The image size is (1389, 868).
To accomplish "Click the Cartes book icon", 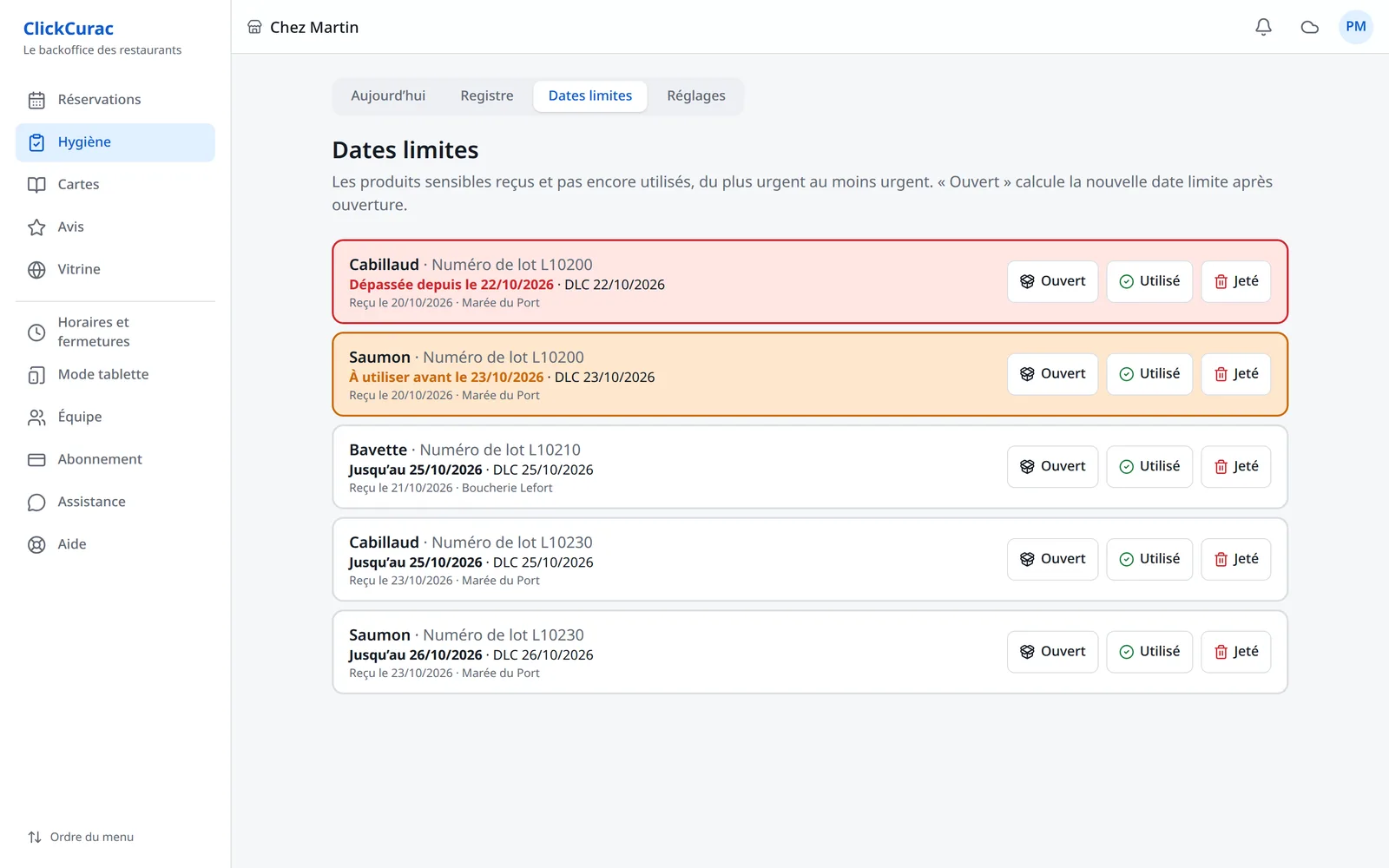I will tap(36, 185).
